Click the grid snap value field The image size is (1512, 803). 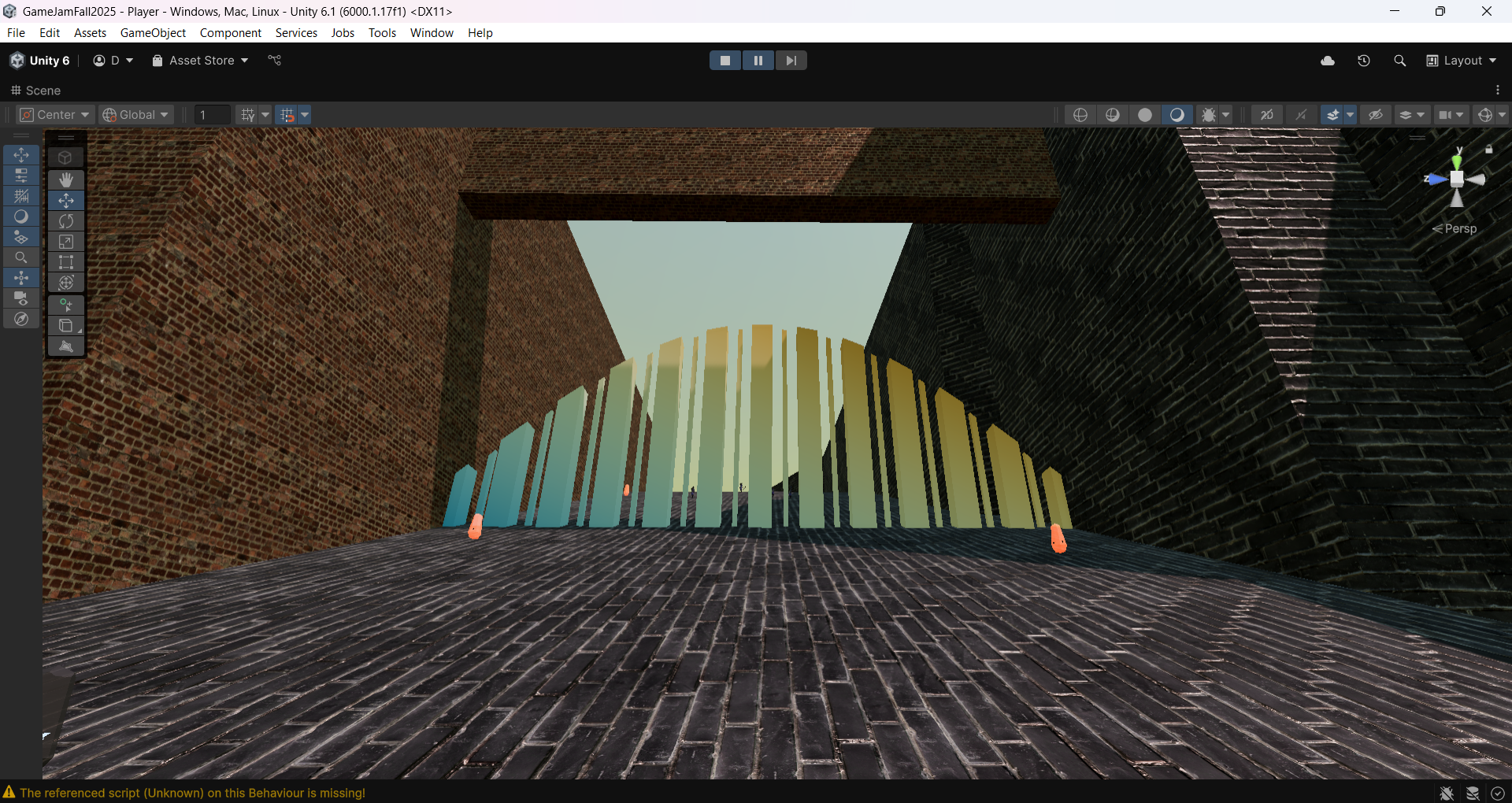[213, 115]
